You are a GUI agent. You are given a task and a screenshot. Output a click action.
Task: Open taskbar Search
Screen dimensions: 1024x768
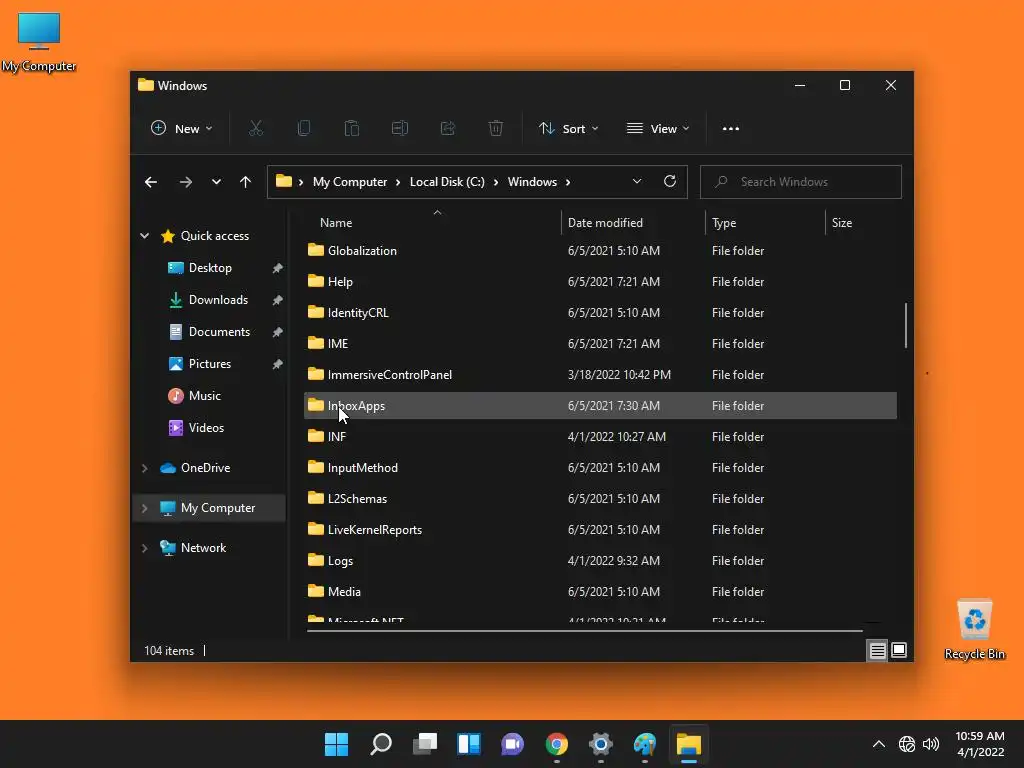click(381, 744)
